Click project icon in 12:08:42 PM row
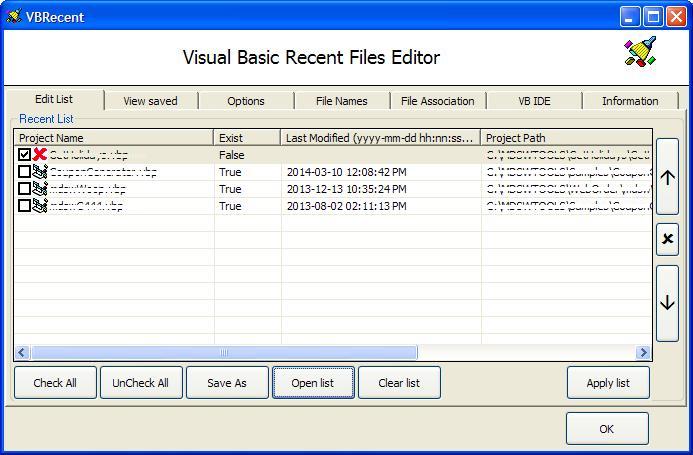 [40, 171]
